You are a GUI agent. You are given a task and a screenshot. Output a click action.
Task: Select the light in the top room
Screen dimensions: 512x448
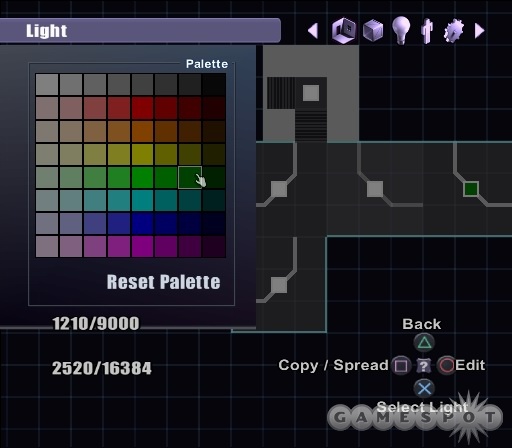click(x=311, y=93)
